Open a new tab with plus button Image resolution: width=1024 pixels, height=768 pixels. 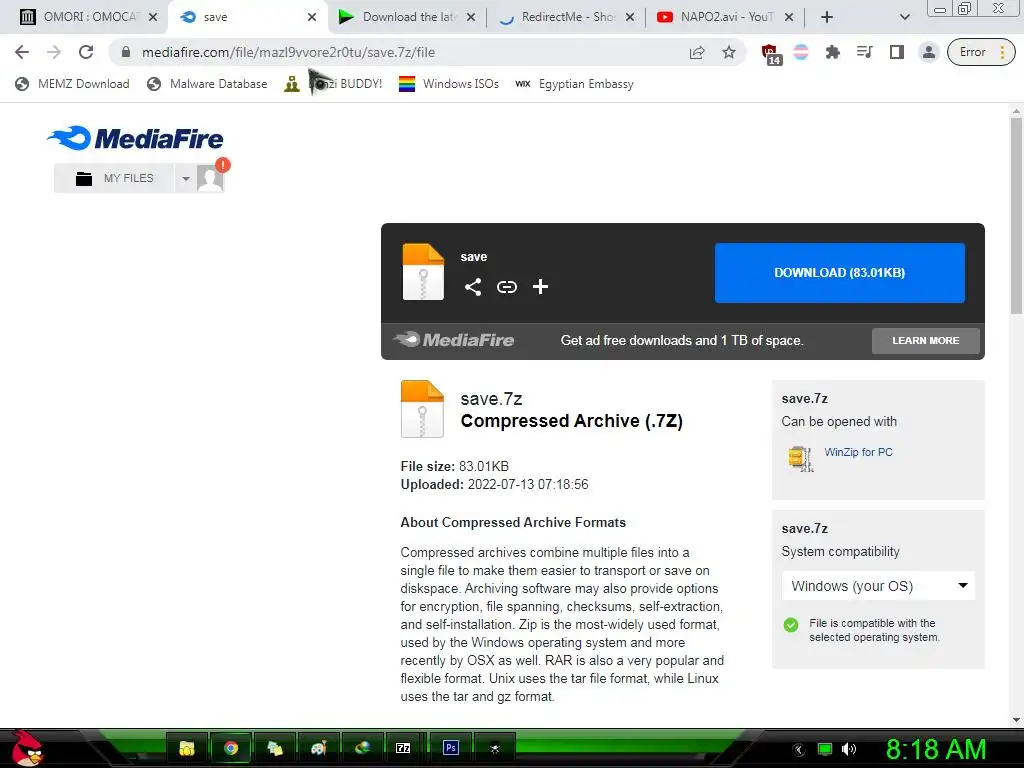(x=827, y=17)
